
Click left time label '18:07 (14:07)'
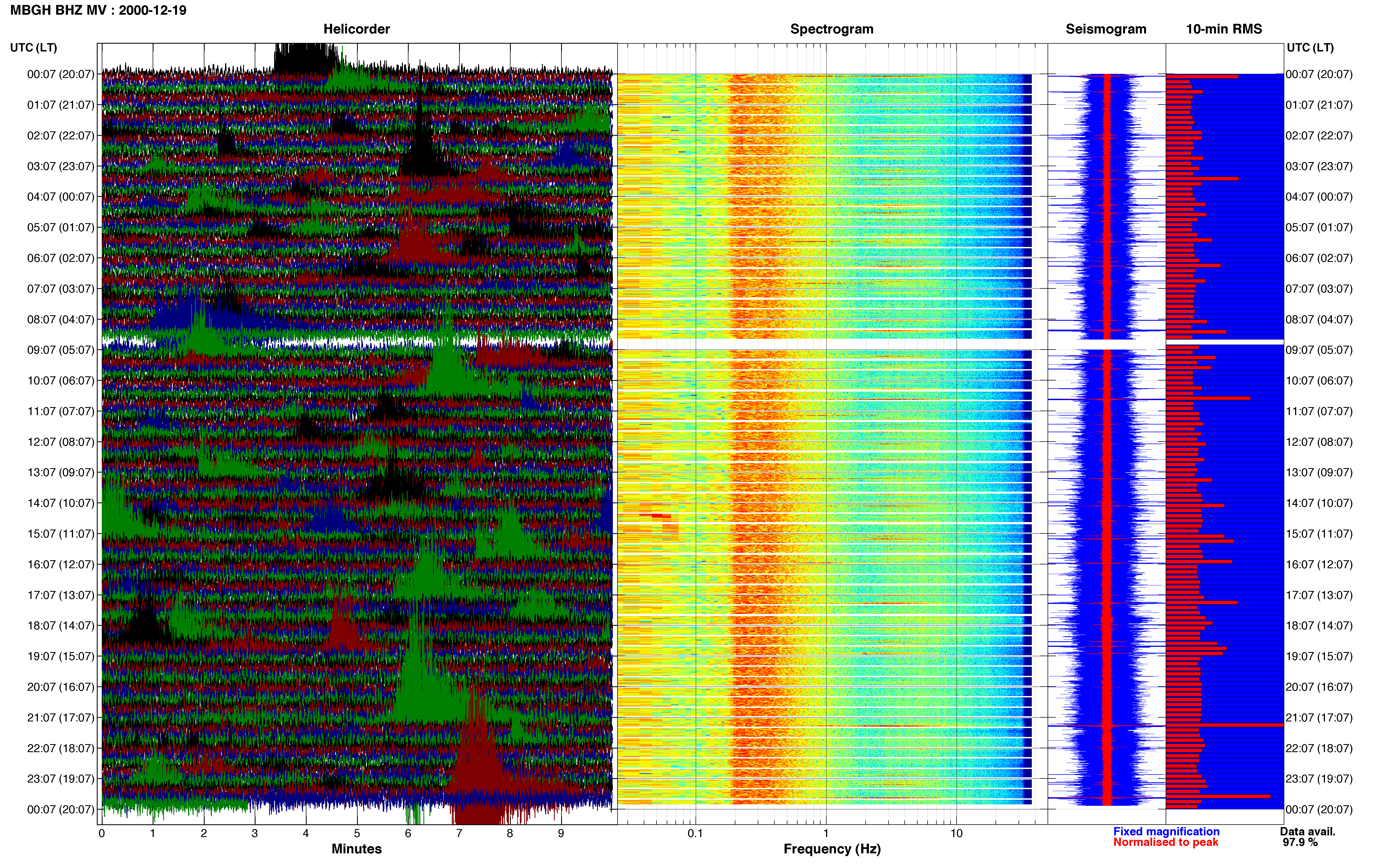[60, 626]
